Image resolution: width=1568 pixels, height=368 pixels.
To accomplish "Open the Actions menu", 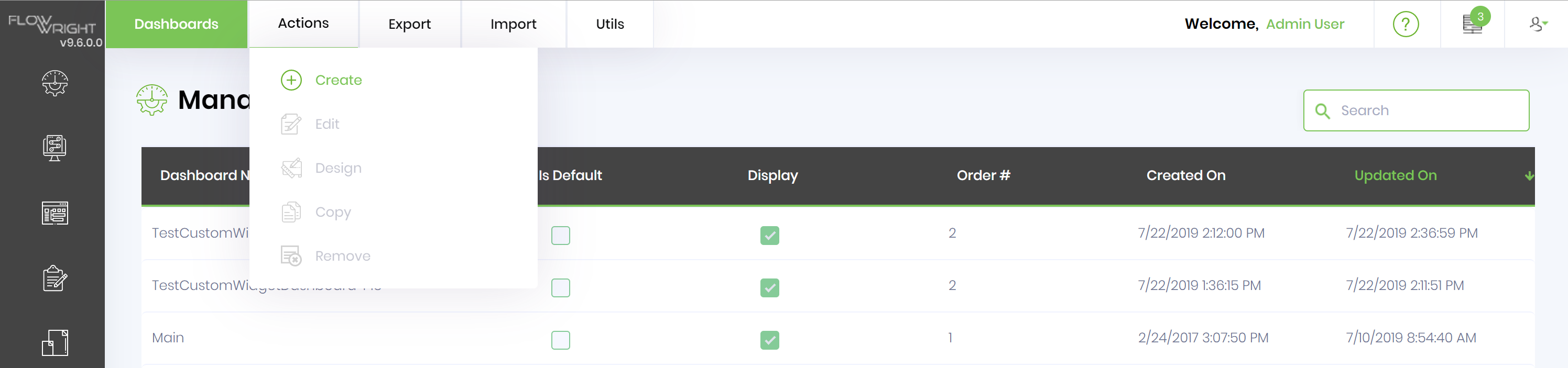I will point(303,23).
